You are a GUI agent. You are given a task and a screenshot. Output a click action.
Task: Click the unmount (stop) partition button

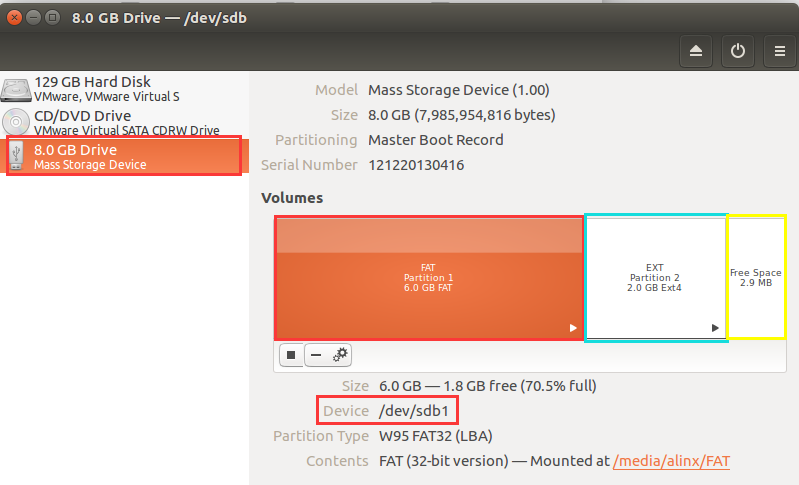(x=291, y=355)
